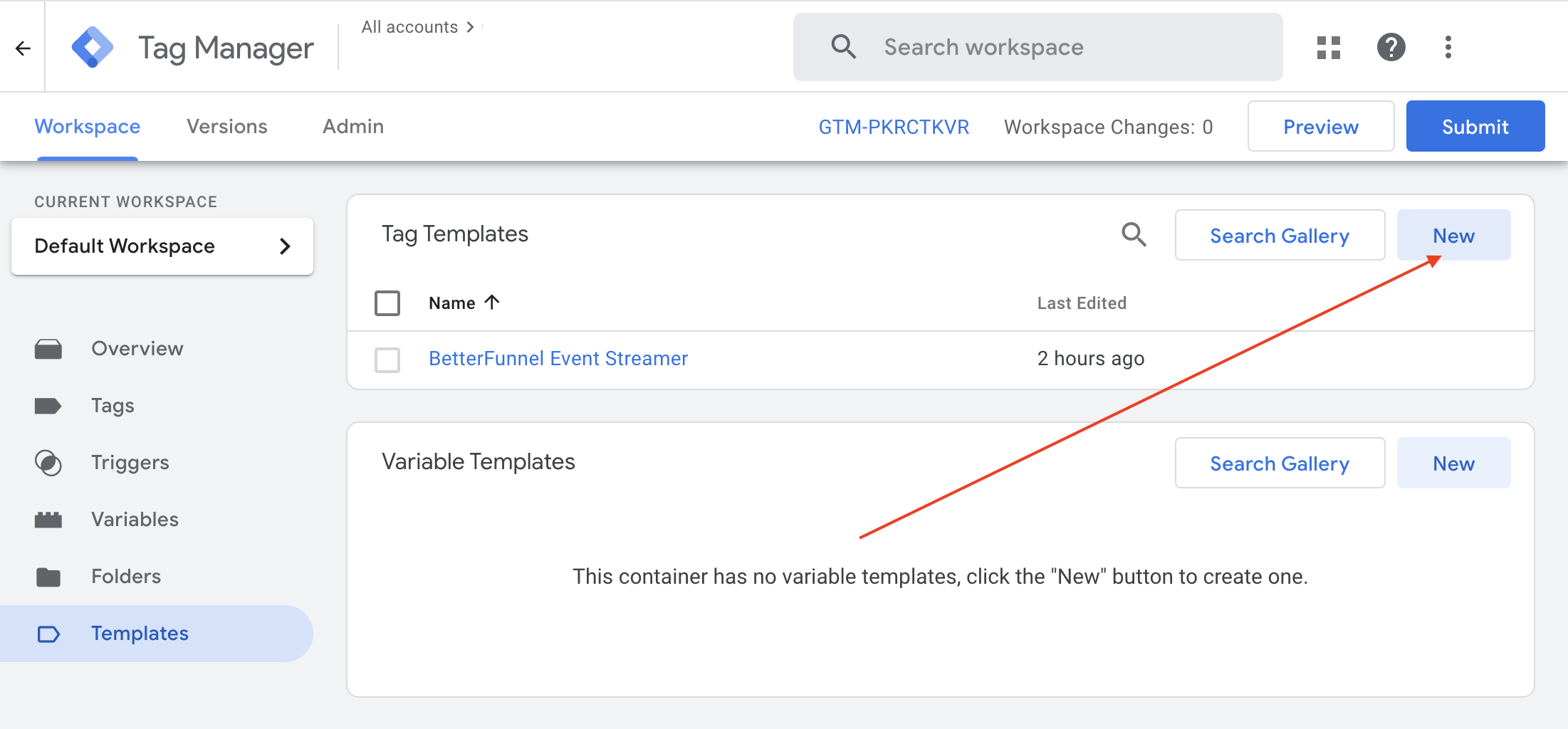This screenshot has width=1568, height=729.
Task: Click the blue Submit button
Action: click(x=1475, y=127)
